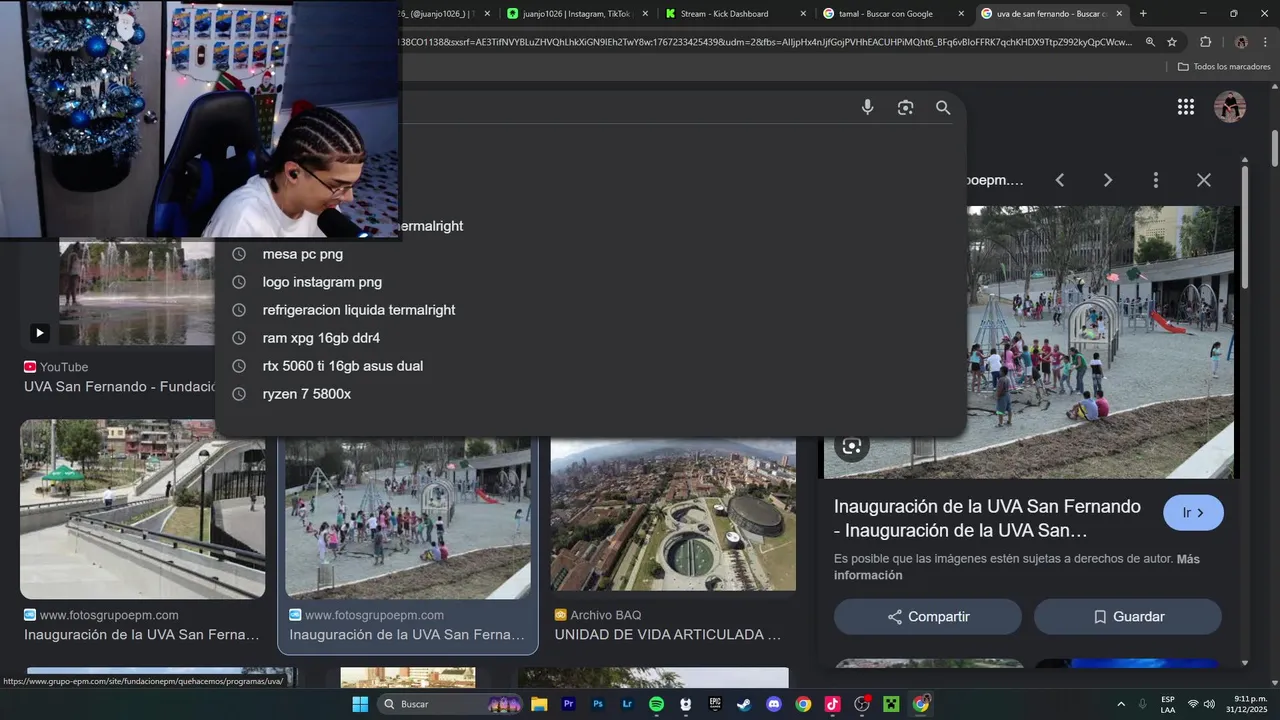
Task: Open a new browser tab
Action: click(1143, 13)
